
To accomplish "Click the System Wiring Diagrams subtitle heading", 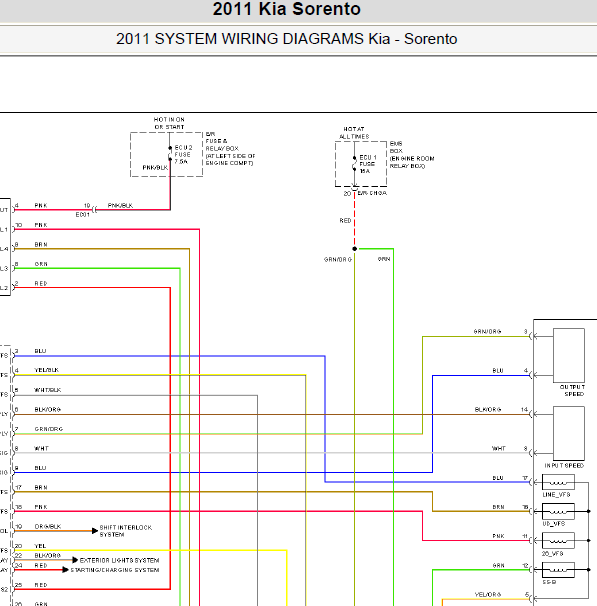I will point(287,39).
